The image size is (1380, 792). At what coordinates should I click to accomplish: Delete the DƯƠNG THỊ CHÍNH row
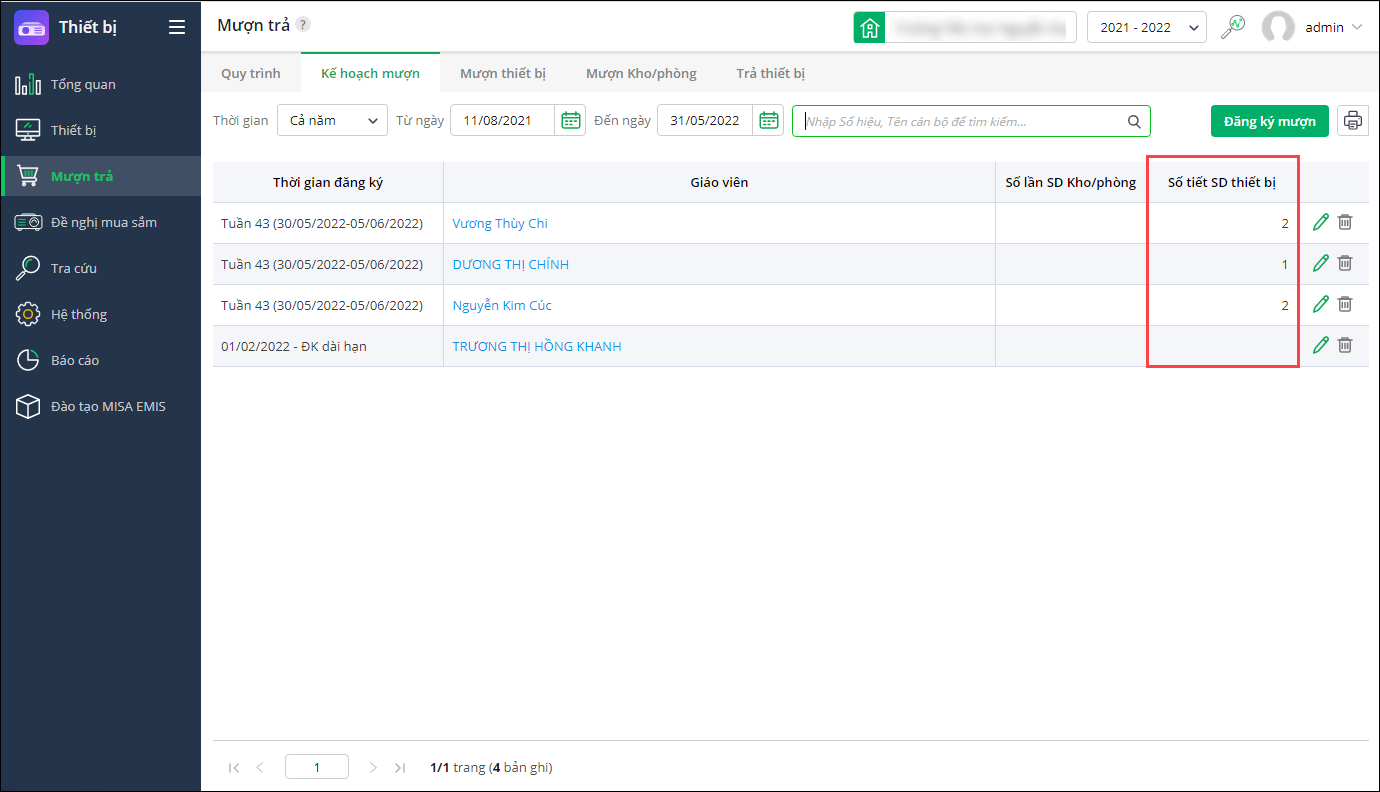pos(1345,263)
